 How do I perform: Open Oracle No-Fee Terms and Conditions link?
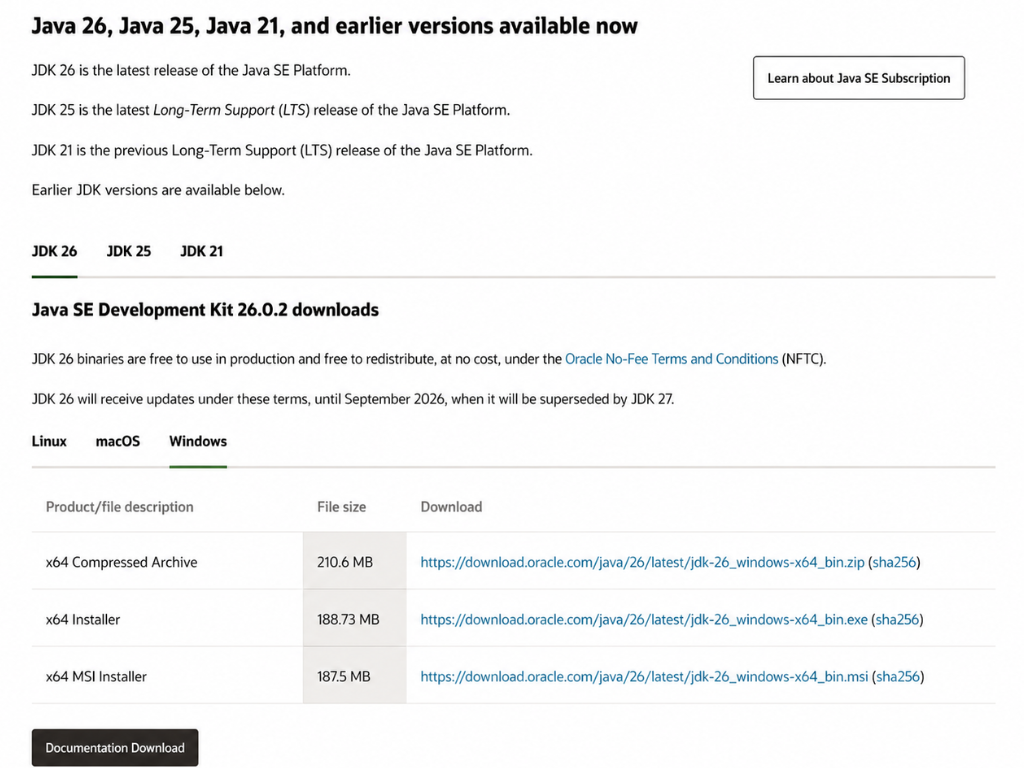click(x=671, y=359)
